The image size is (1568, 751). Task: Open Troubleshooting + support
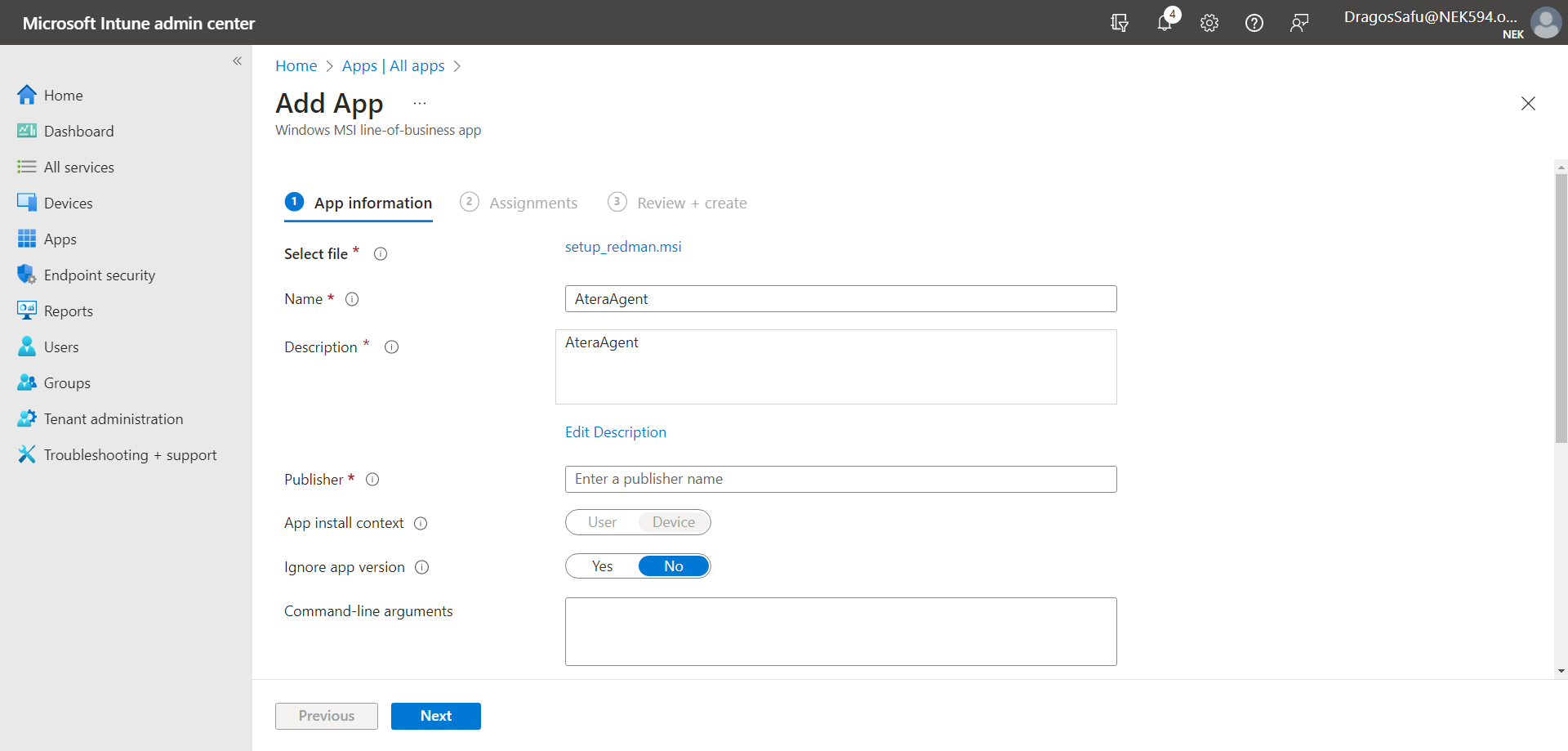[x=131, y=454]
